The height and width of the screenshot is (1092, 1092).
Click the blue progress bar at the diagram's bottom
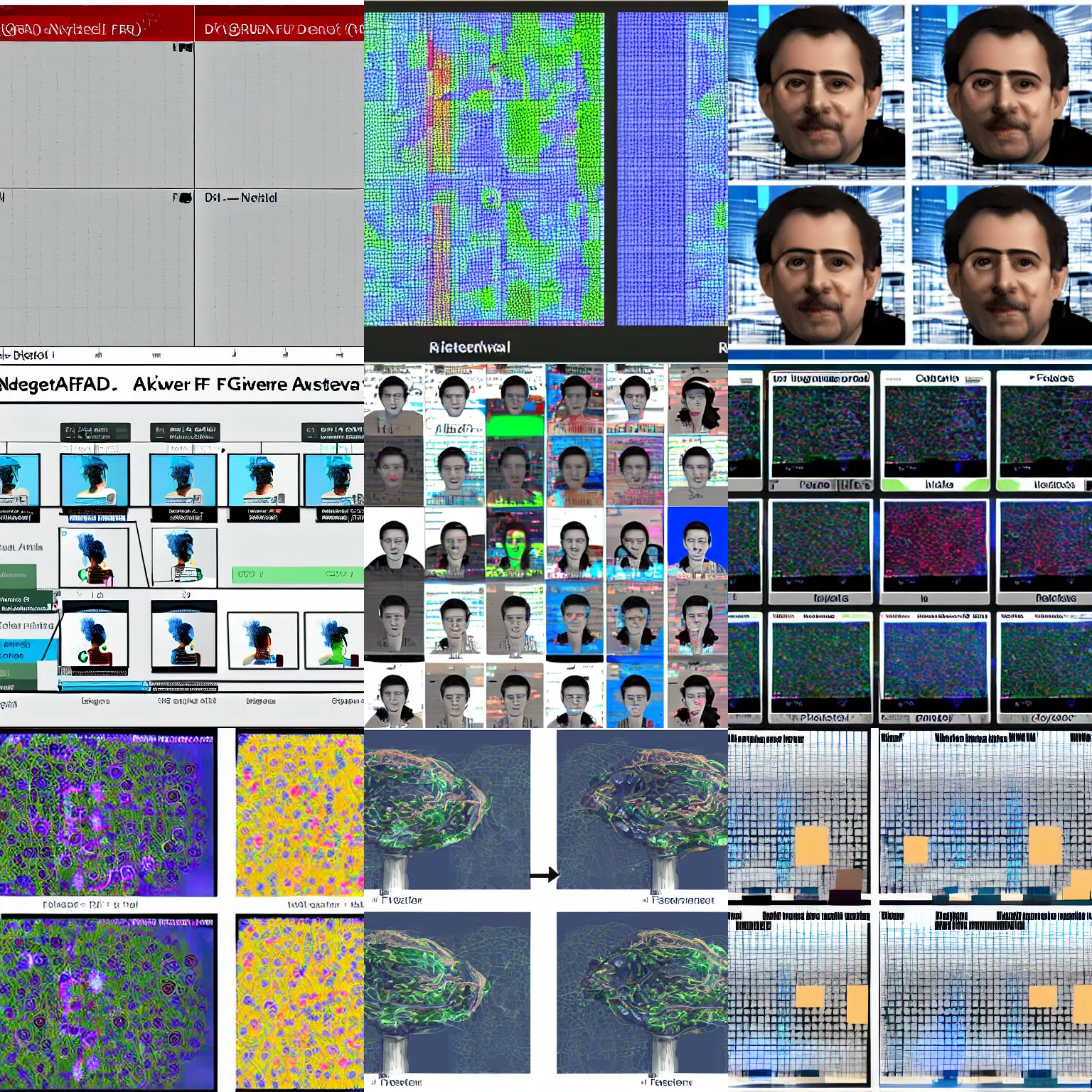(104, 686)
